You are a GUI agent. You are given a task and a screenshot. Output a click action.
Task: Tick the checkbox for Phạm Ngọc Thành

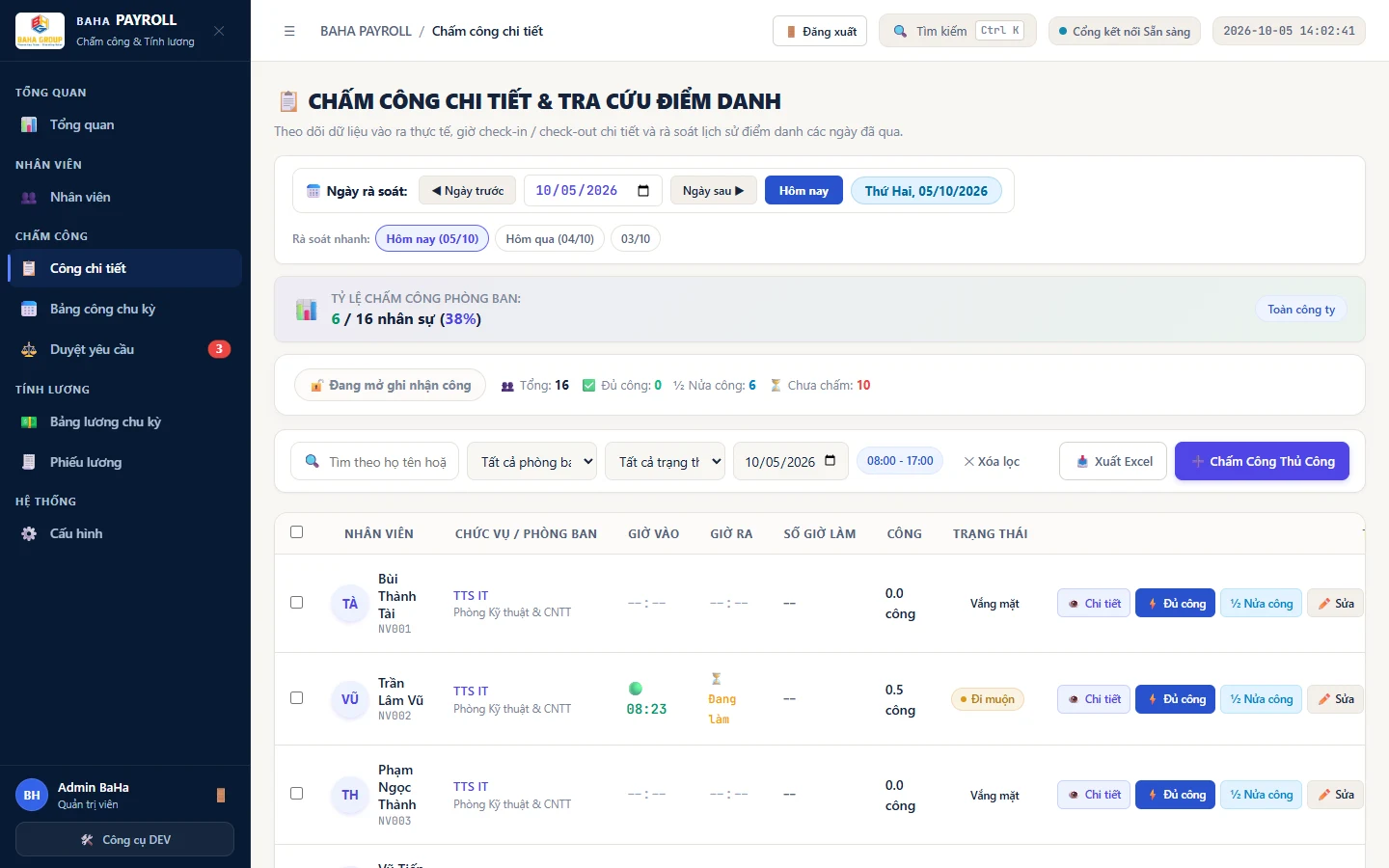coord(297,794)
